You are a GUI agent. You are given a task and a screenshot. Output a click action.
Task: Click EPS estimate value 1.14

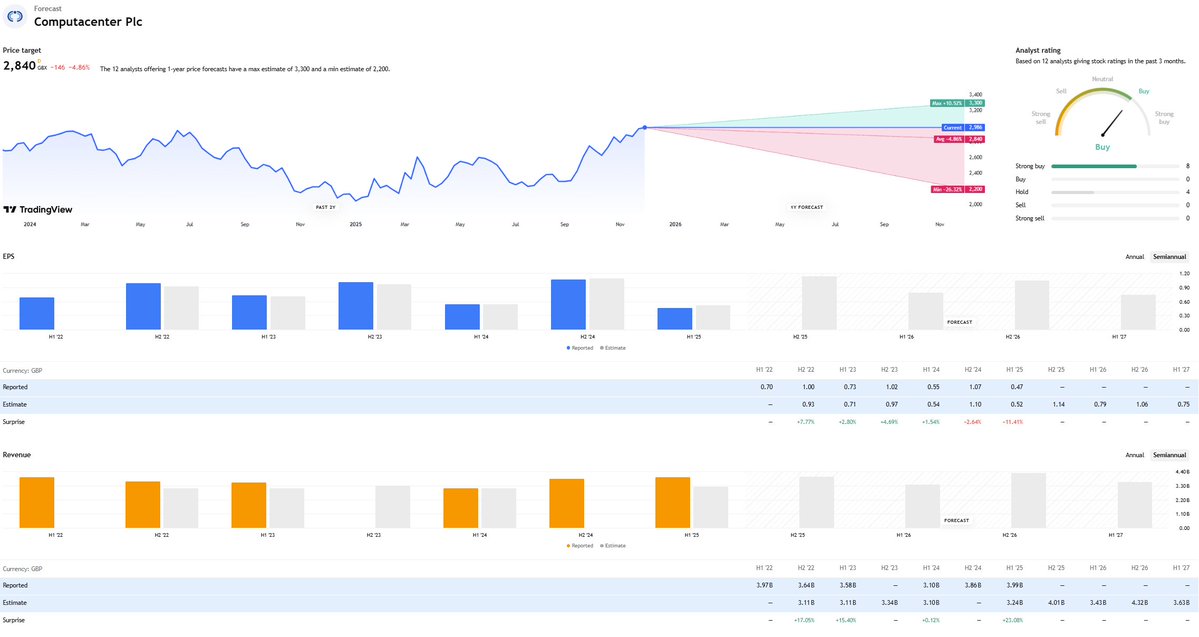coord(1058,405)
